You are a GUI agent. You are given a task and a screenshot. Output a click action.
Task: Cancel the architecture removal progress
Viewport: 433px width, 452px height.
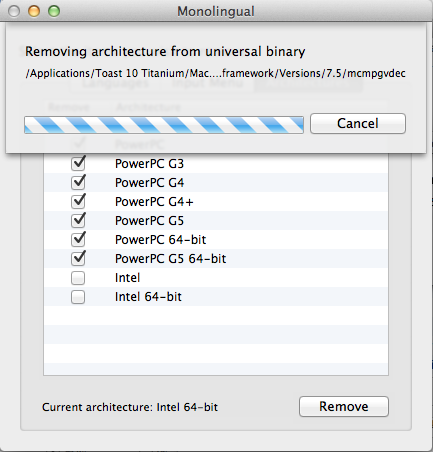358,123
